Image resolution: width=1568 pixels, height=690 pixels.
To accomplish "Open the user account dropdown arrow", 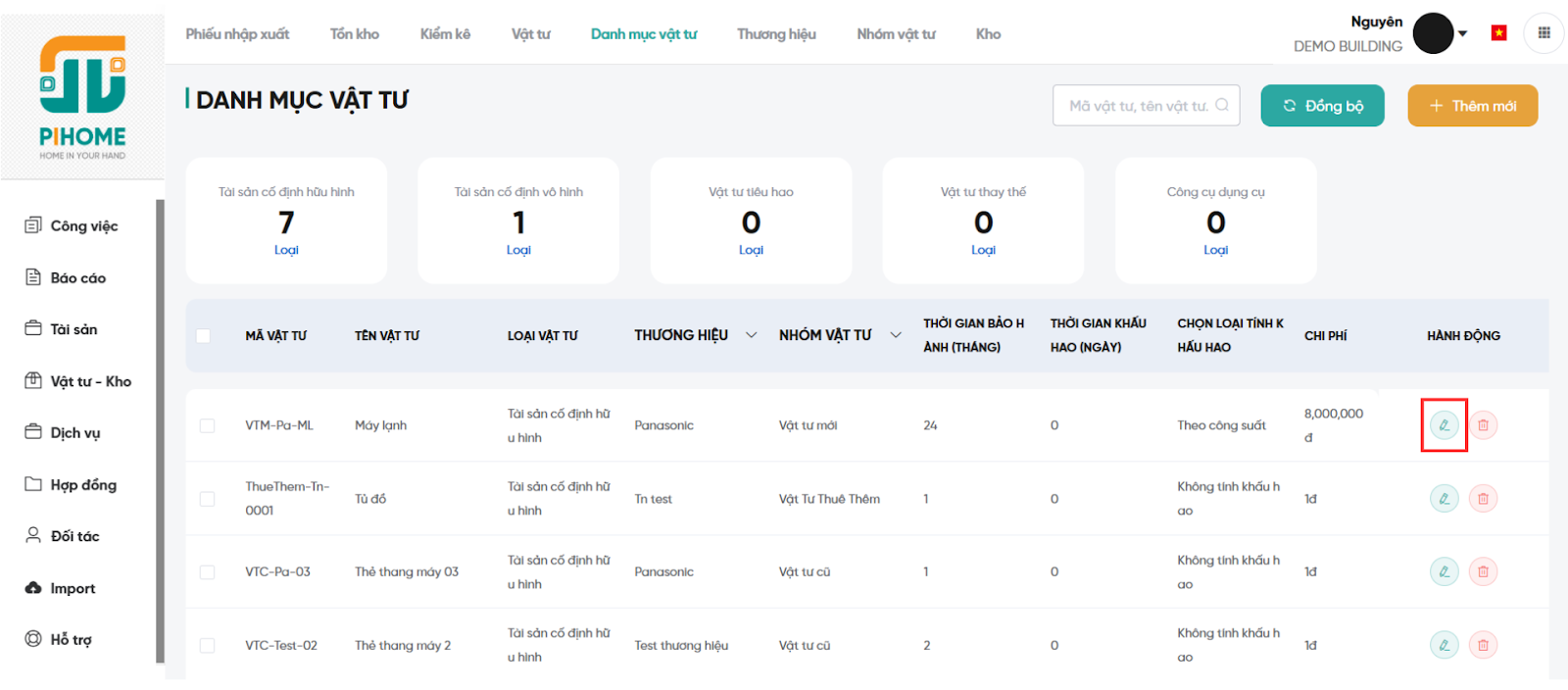I will [x=1462, y=33].
